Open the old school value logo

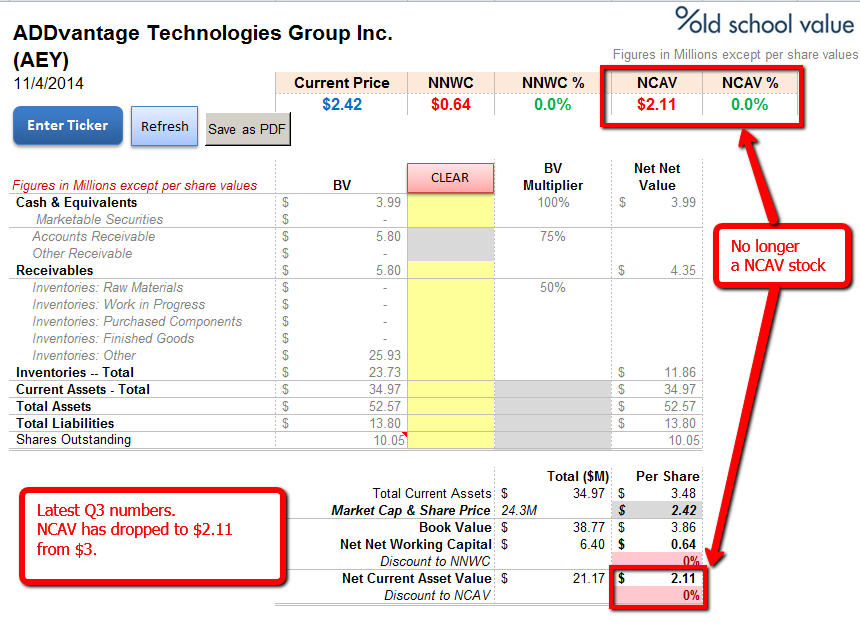point(765,21)
